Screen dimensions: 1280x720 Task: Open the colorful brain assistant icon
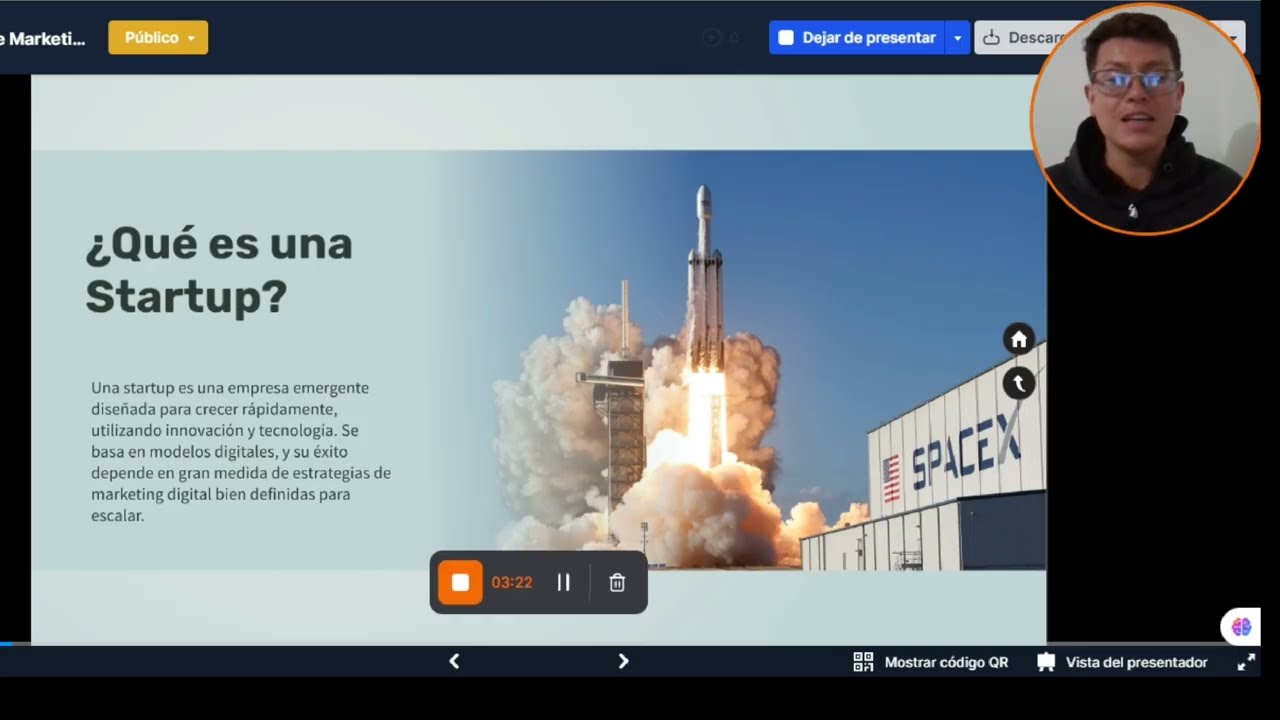tap(1242, 627)
